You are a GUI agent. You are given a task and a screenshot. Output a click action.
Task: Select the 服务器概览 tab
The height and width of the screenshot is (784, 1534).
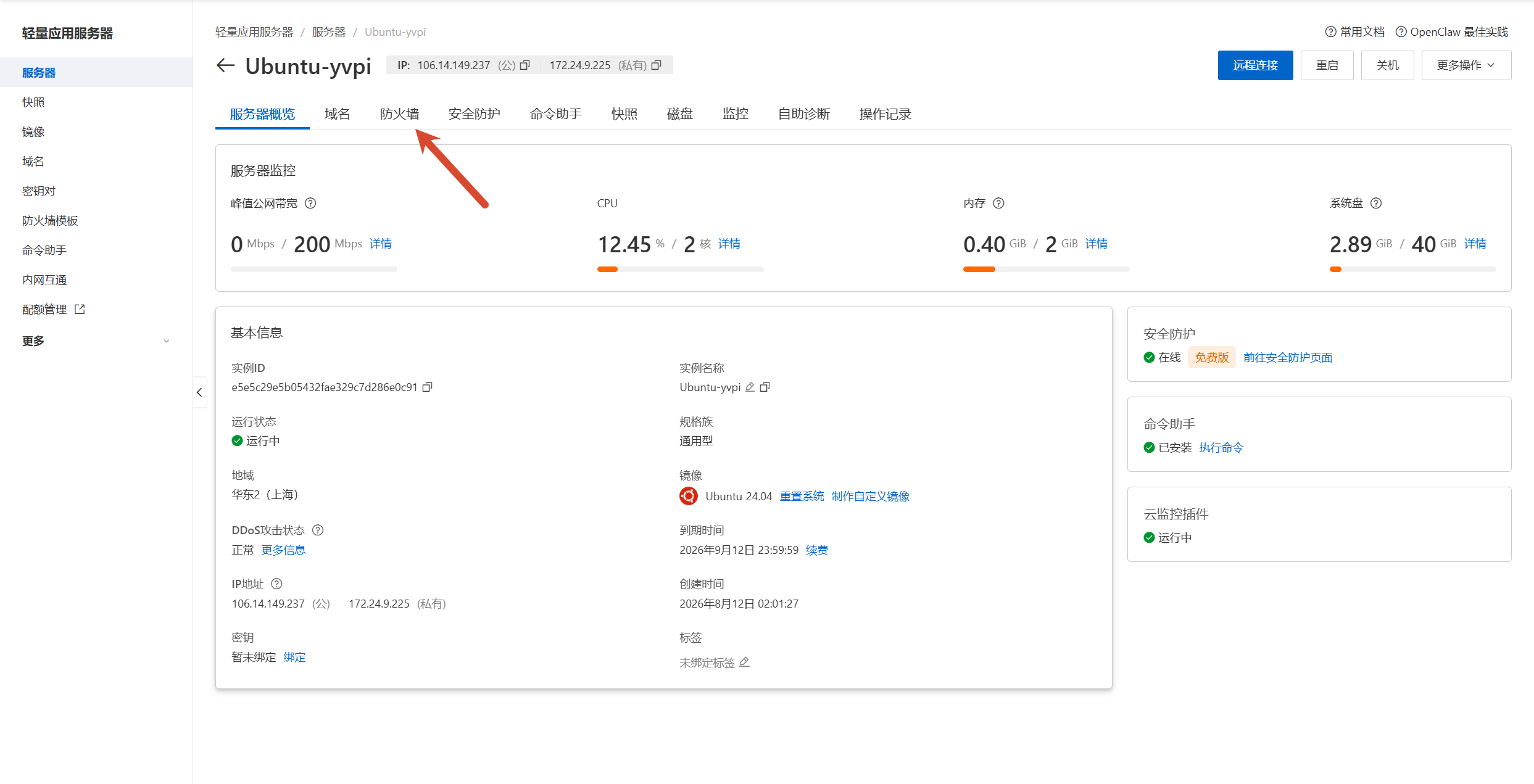coord(262,114)
